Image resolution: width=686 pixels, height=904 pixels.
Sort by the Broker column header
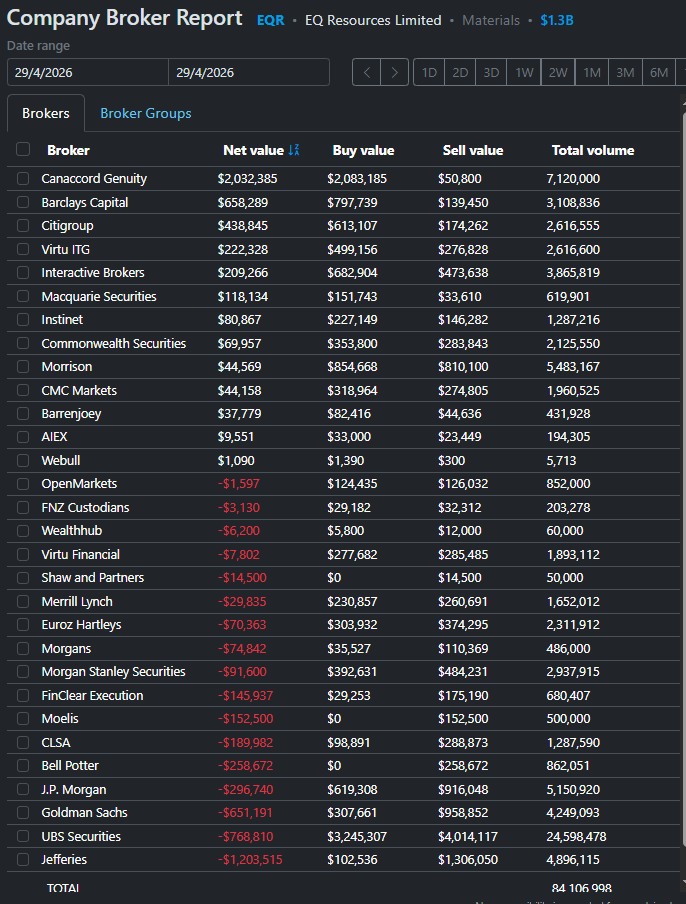point(69,150)
